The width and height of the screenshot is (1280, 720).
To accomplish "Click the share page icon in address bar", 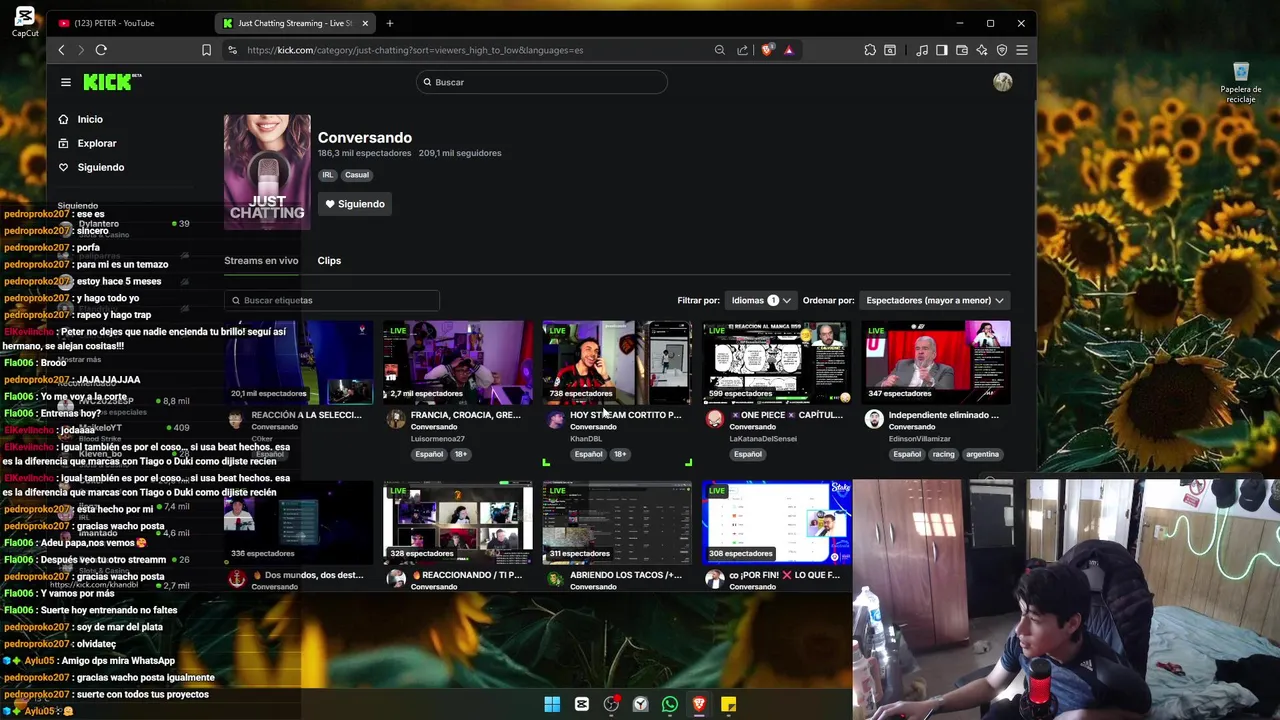I will point(742,50).
